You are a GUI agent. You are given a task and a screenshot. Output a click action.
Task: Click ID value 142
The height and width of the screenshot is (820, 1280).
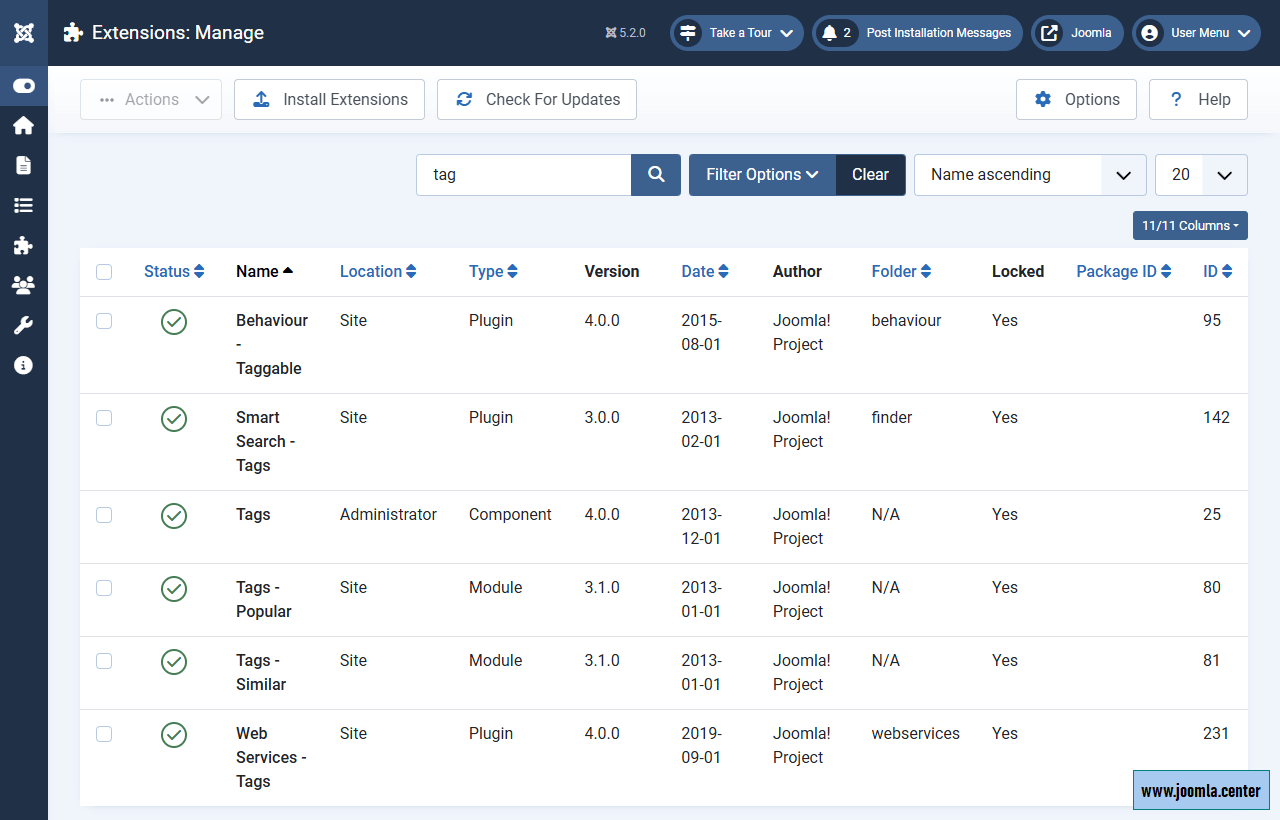coord(1216,418)
